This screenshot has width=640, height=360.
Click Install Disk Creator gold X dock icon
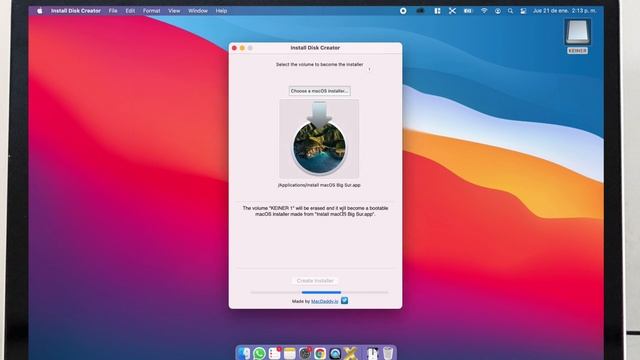(351, 353)
